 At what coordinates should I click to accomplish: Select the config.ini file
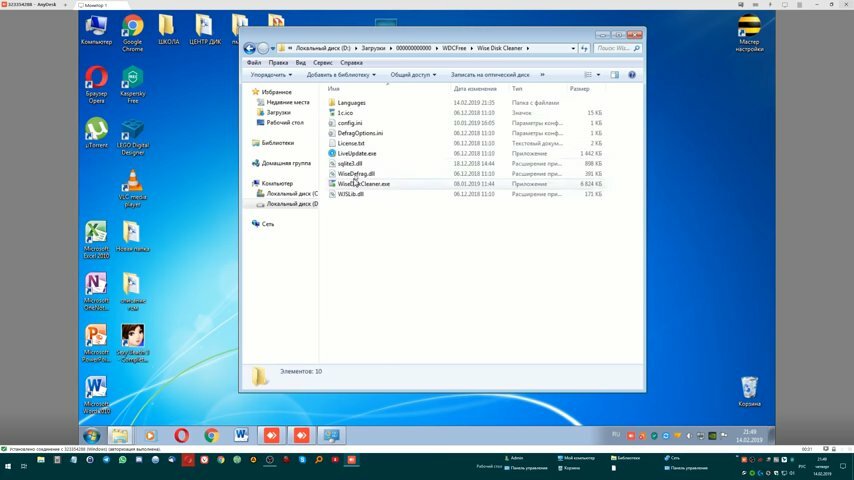[x=350, y=123]
